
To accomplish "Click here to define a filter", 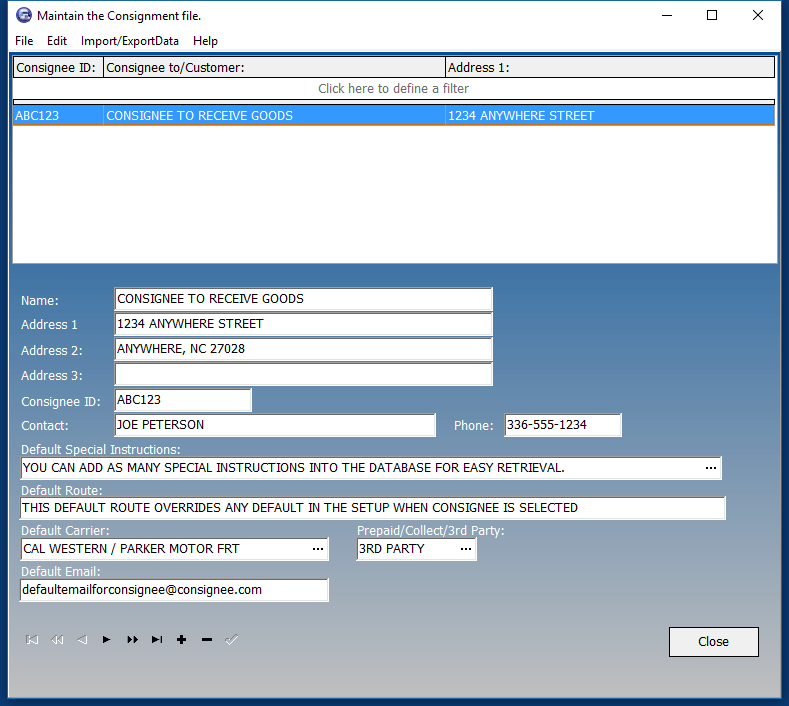I will pyautogui.click(x=393, y=89).
